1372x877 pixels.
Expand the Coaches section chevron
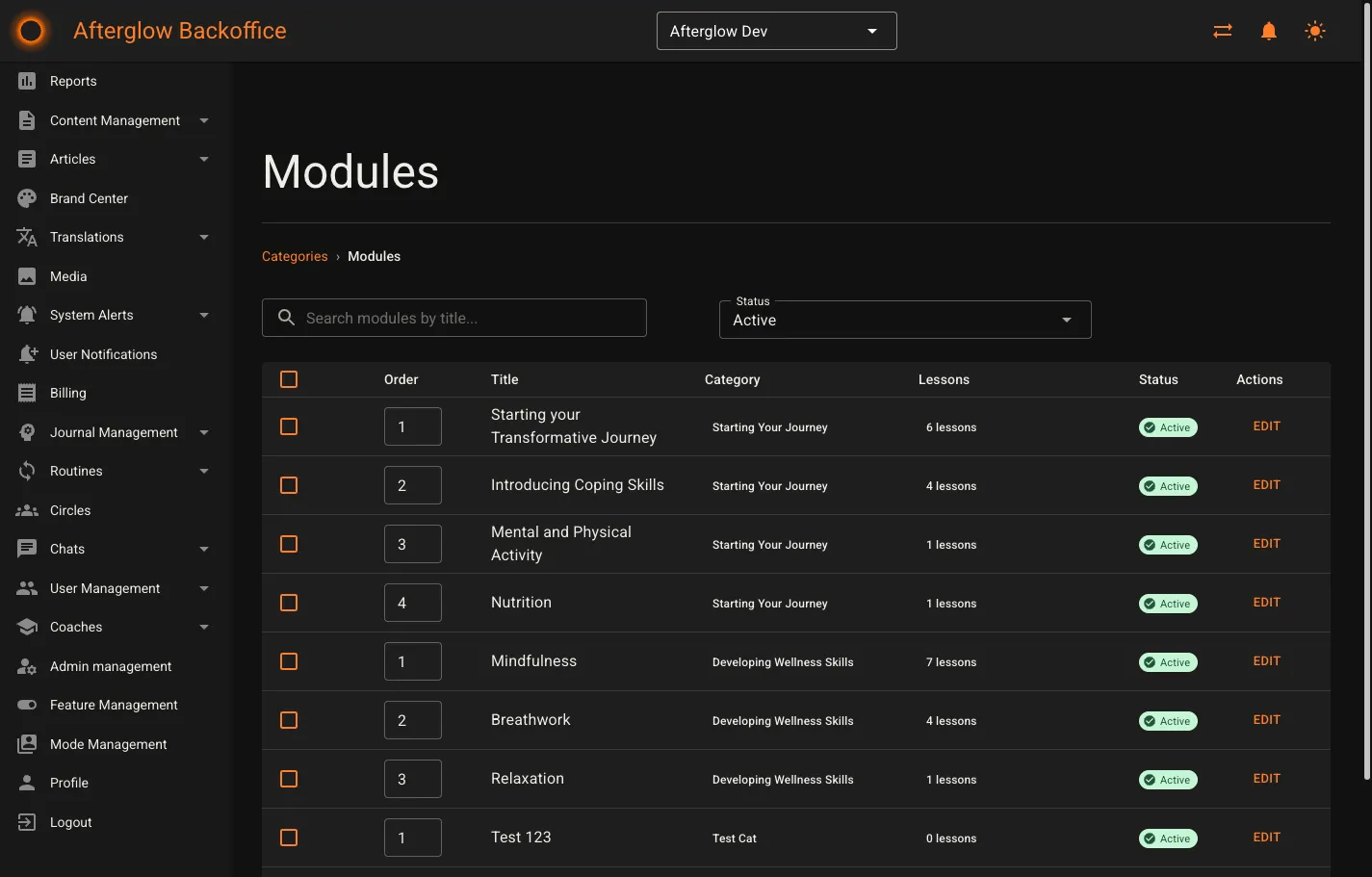tap(203, 627)
